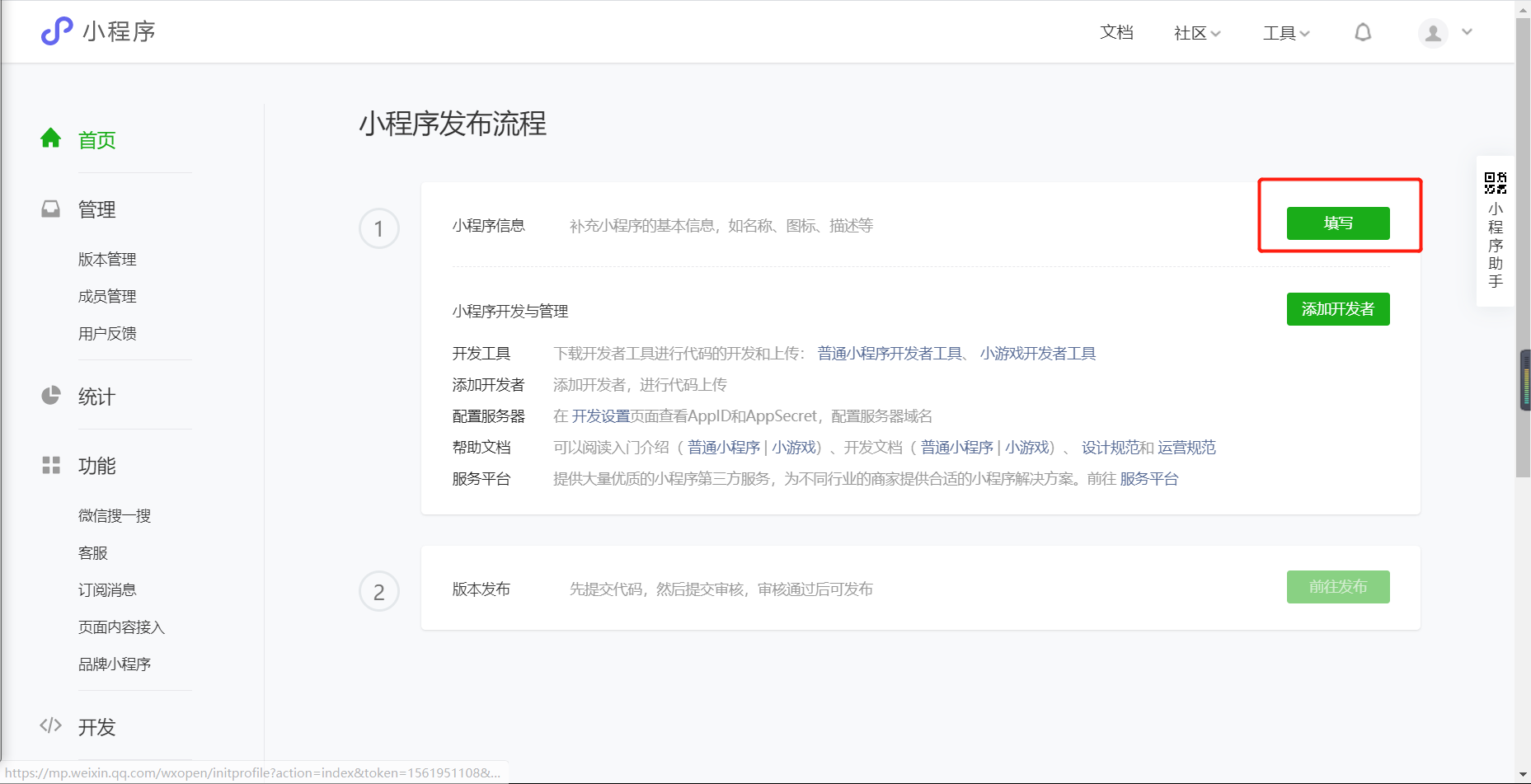Screen dimensions: 1531x784
Task: Select the 功能 sidebar section
Action: pos(96,466)
